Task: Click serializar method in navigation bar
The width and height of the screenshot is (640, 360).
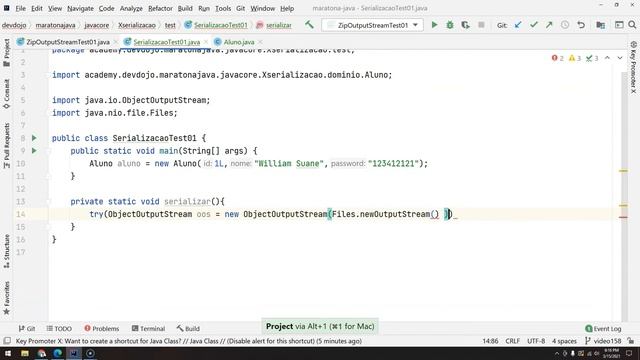Action: (274, 25)
